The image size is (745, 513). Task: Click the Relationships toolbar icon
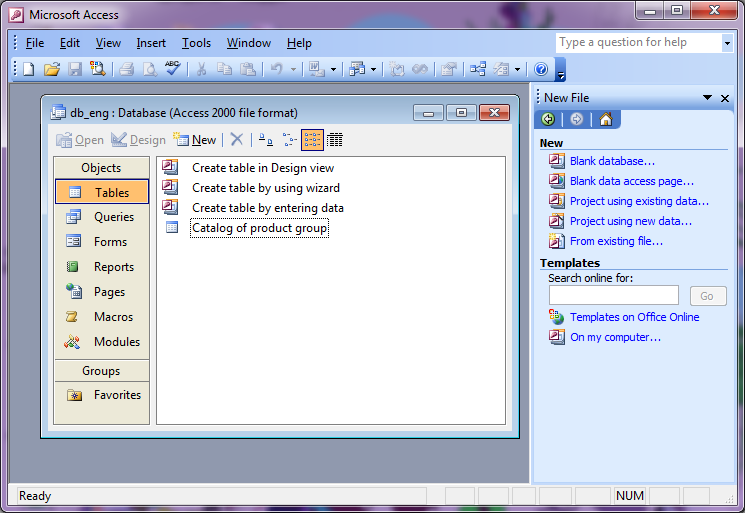pos(478,69)
